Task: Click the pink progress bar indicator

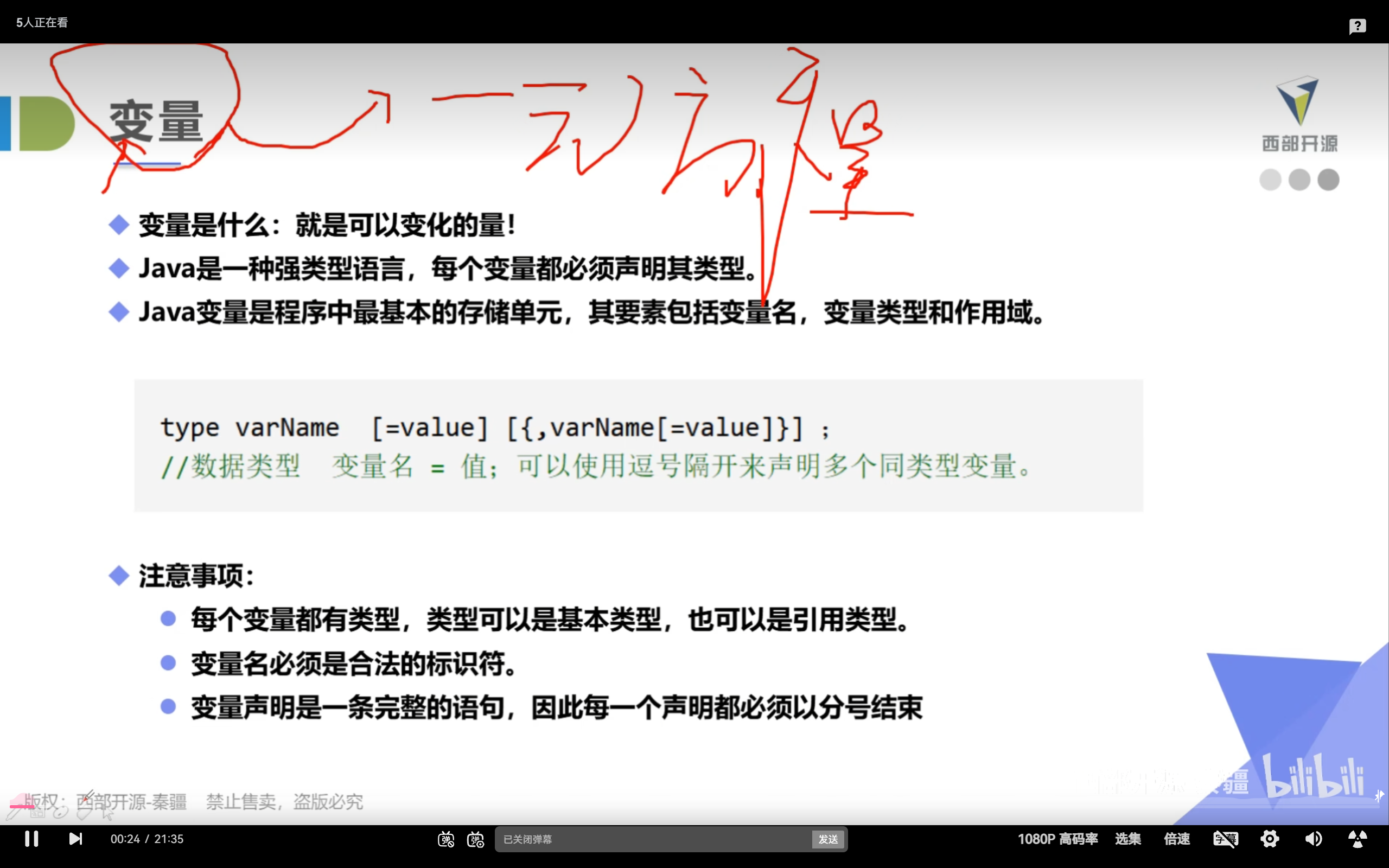Action: click(22, 806)
